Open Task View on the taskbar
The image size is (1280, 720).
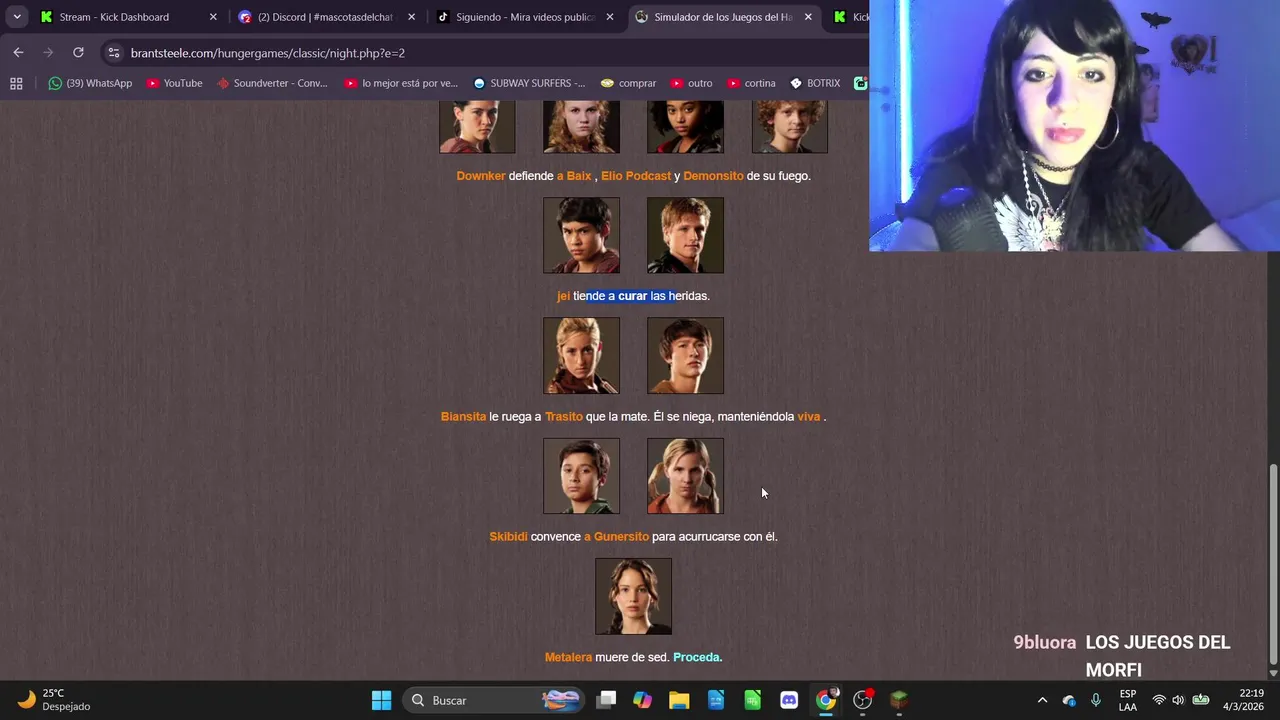[606, 700]
